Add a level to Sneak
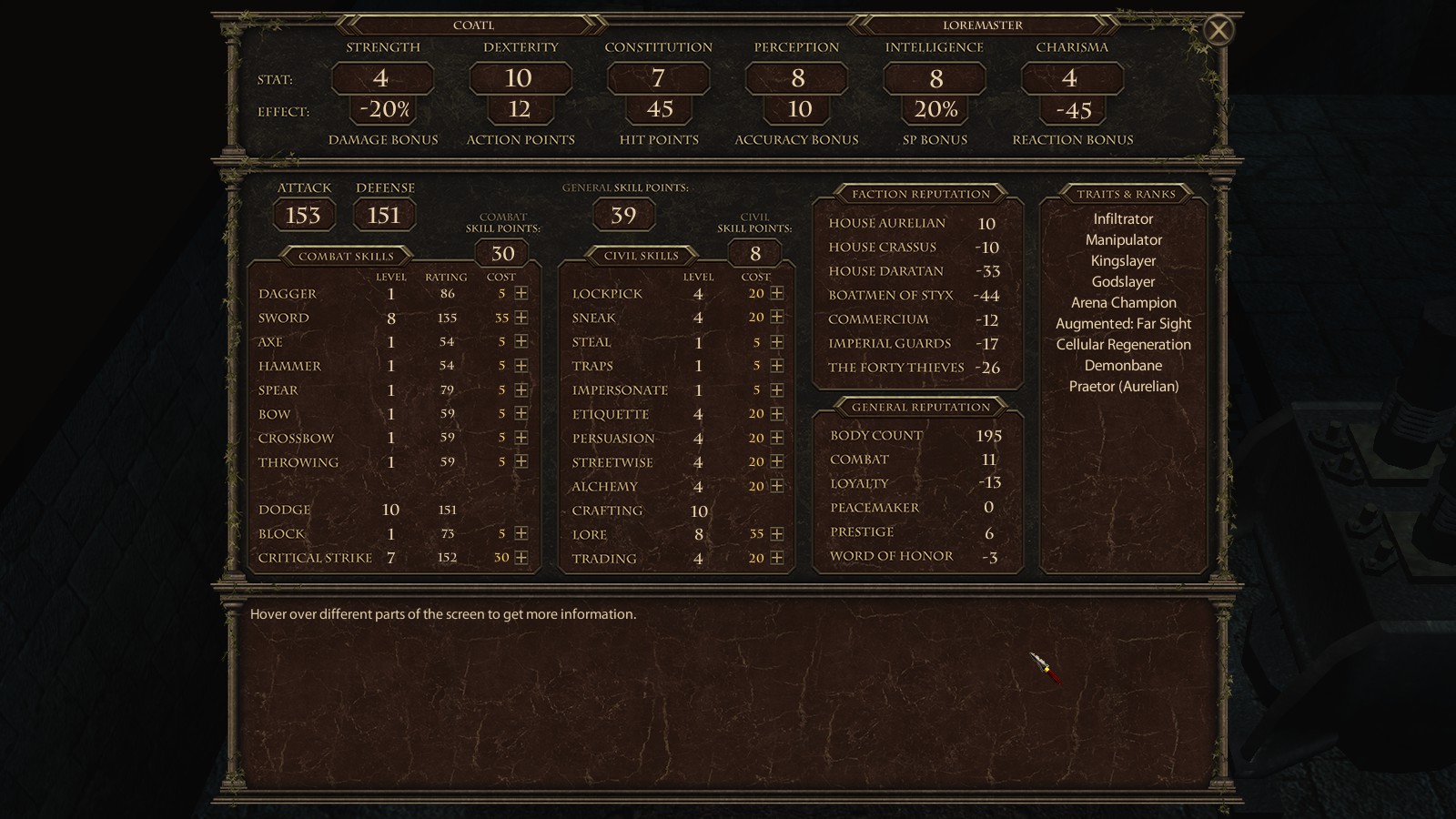Image resolution: width=1456 pixels, height=819 pixels. pos(777,317)
